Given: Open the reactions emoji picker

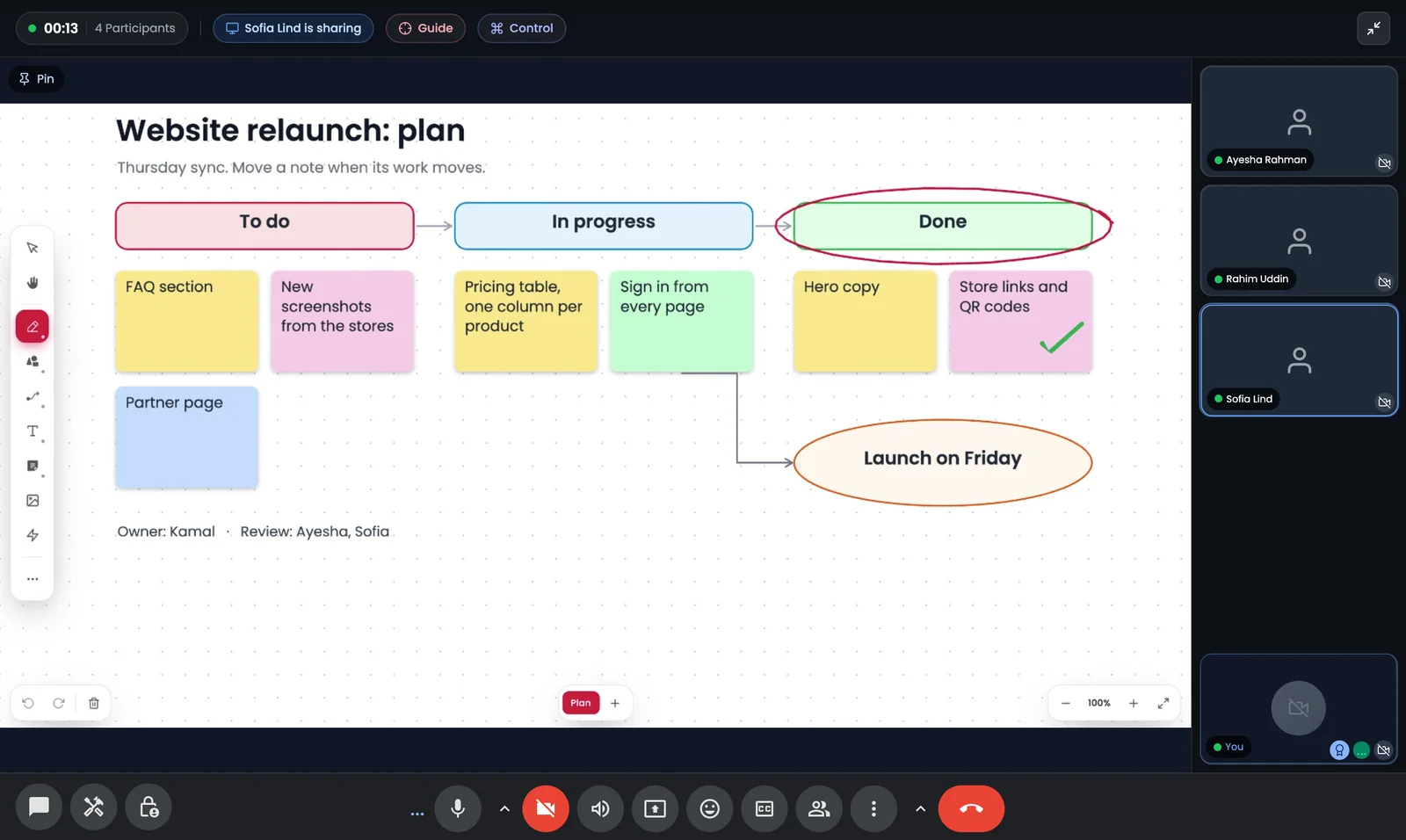Looking at the screenshot, I should coord(710,808).
